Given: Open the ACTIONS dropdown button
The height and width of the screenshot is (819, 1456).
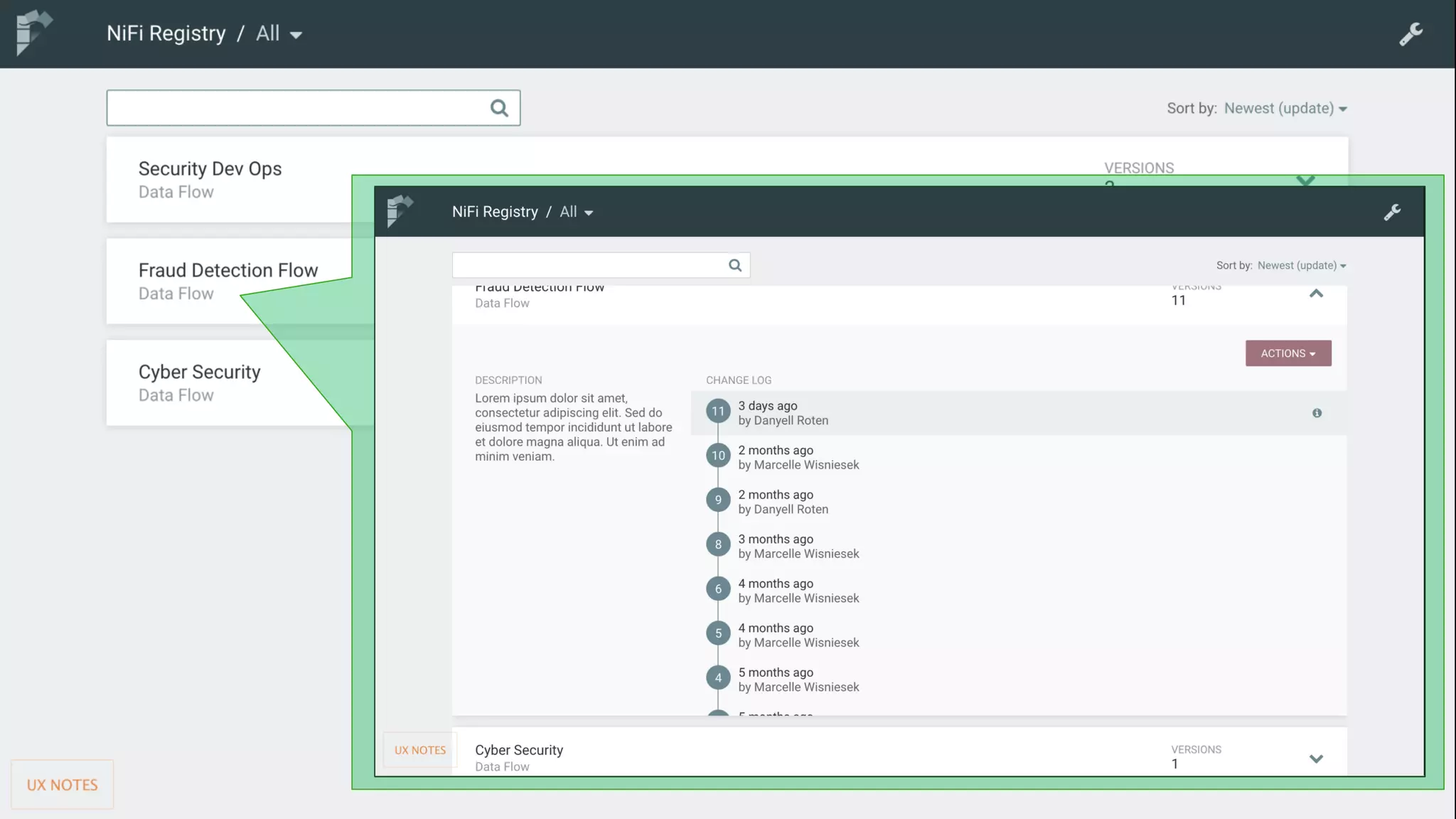Looking at the screenshot, I should [x=1288, y=353].
